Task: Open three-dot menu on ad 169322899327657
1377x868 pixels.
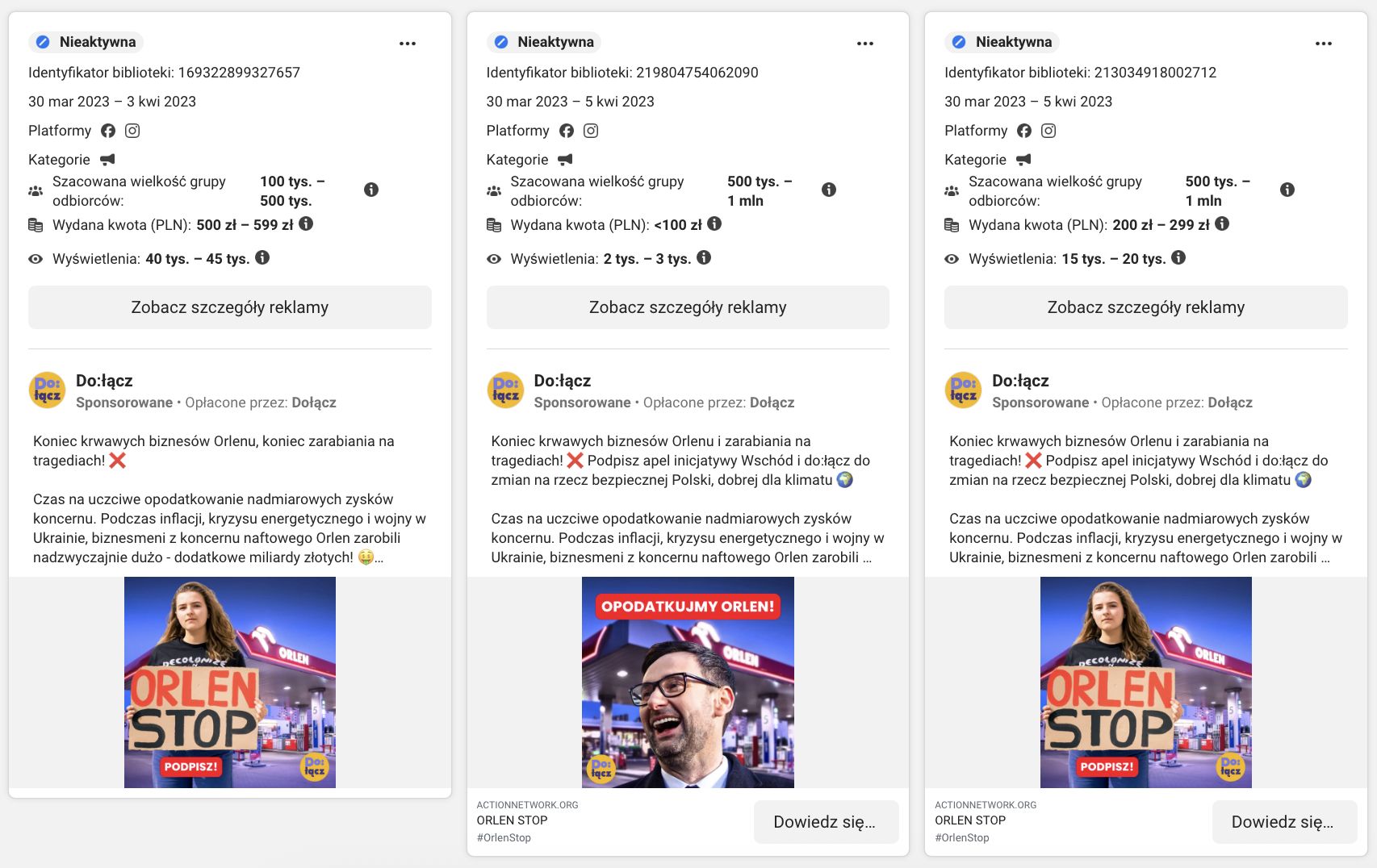Action: pyautogui.click(x=408, y=44)
